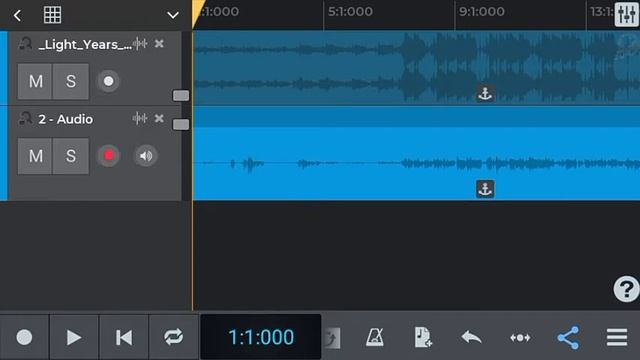The height and width of the screenshot is (360, 640).
Task: Return to start with rewind button
Action: click(x=124, y=338)
